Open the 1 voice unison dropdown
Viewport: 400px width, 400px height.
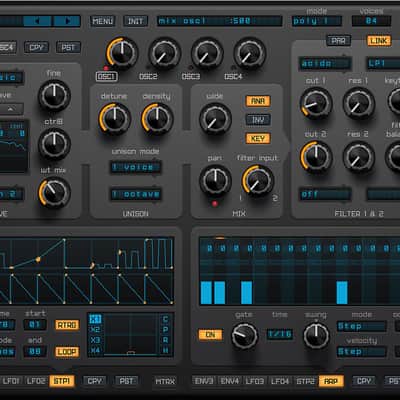136,167
